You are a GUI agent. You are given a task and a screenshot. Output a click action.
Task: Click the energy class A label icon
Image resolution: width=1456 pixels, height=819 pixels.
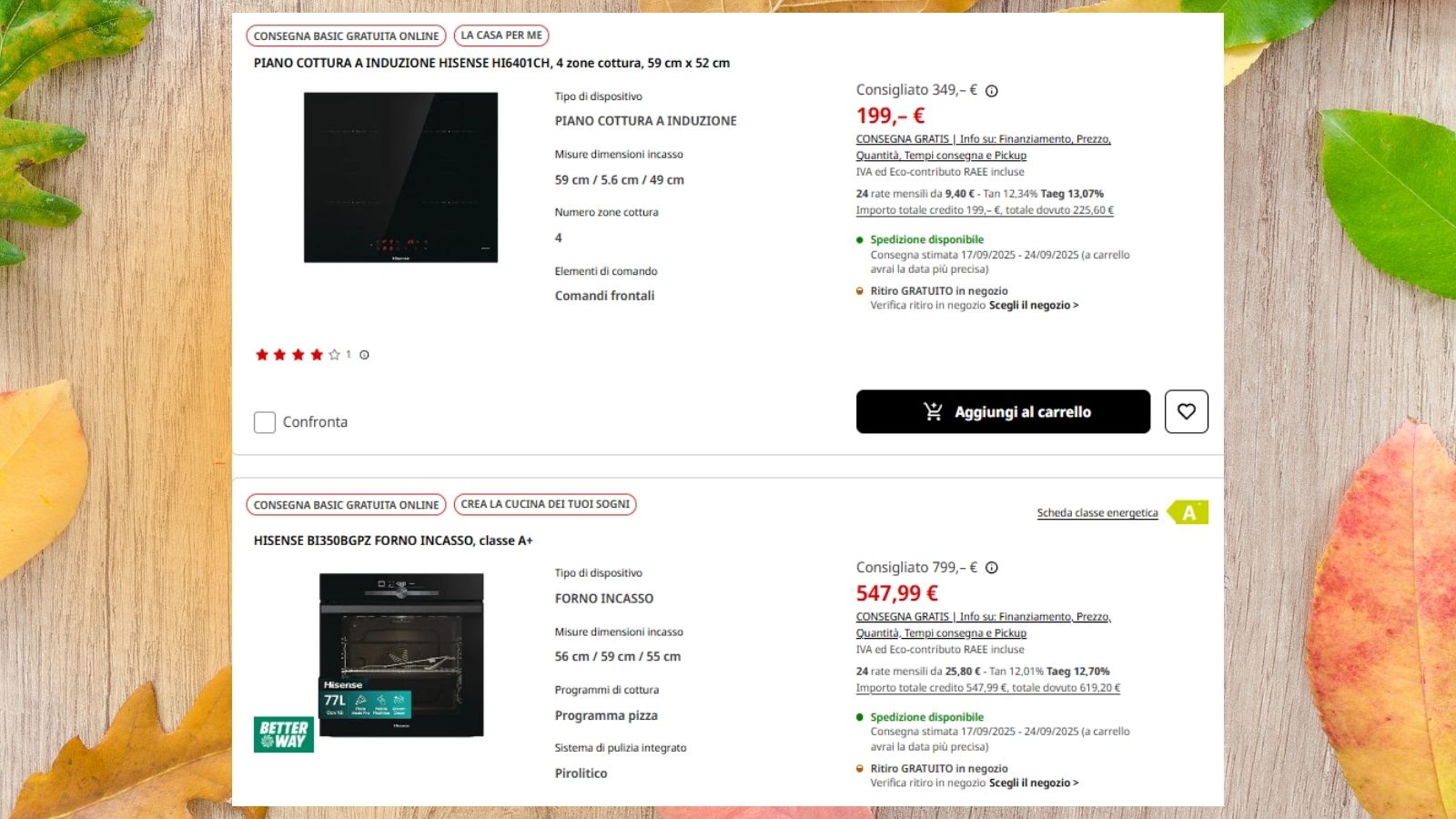(1188, 512)
